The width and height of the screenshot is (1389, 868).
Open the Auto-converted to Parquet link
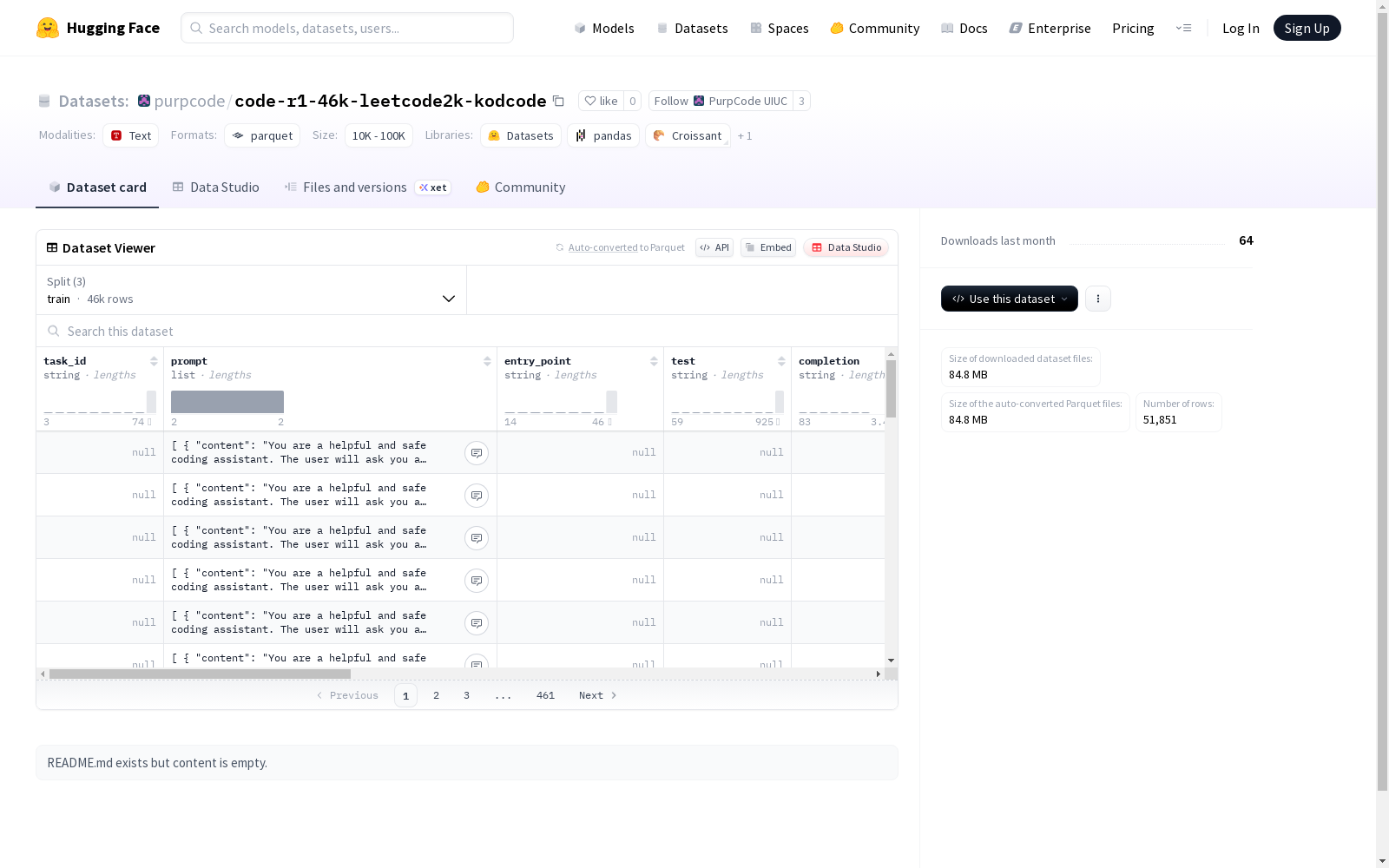[602, 247]
